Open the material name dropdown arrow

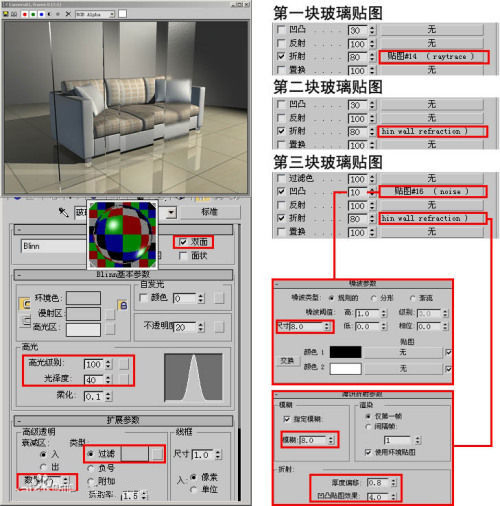[171, 212]
